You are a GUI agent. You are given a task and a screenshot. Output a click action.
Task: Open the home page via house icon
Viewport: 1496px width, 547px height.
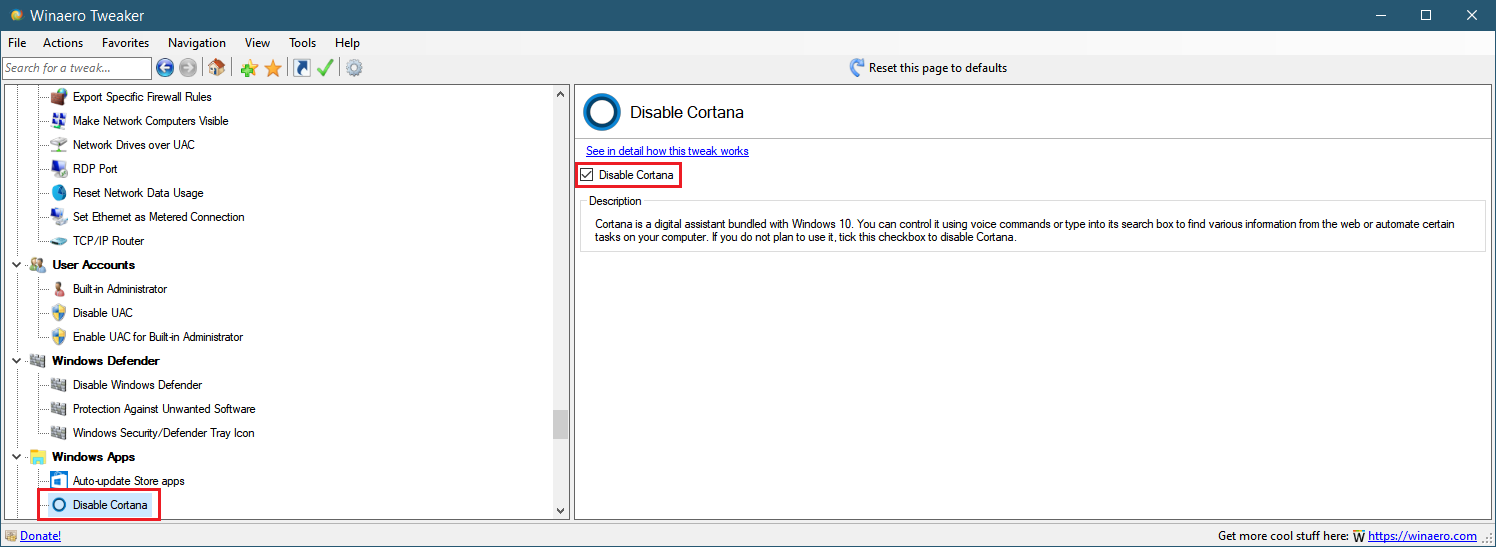click(x=216, y=68)
